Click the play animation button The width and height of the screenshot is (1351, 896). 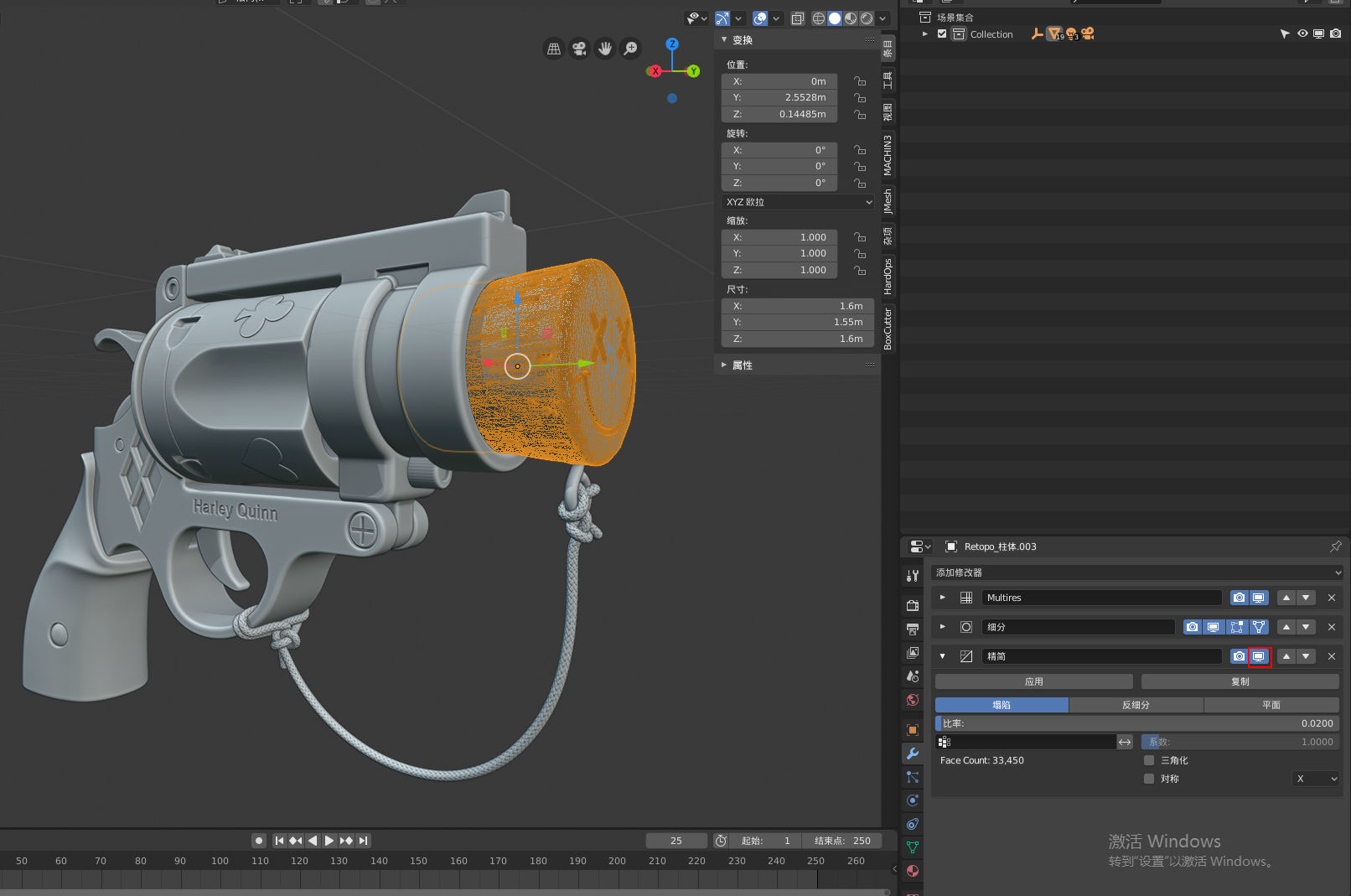tap(329, 841)
